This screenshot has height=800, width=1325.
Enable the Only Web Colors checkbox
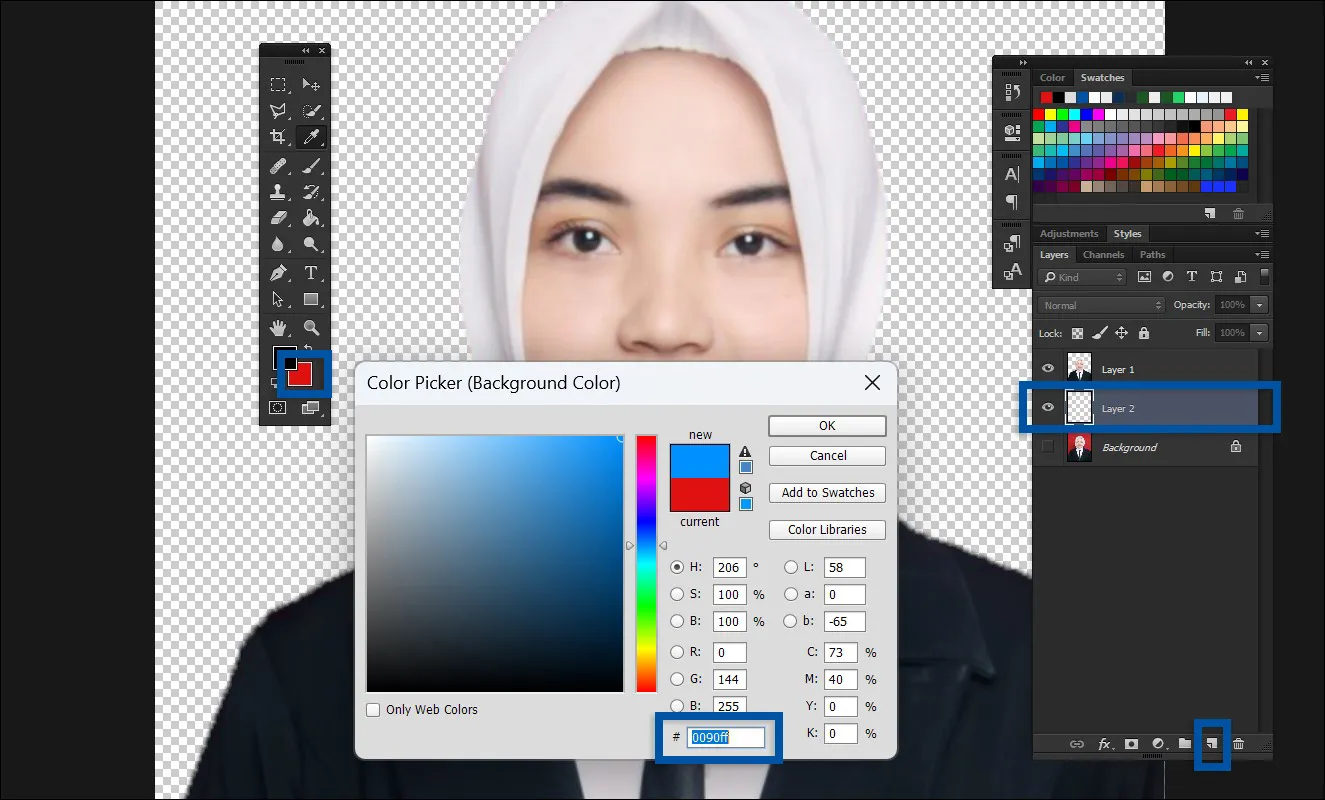[x=373, y=709]
